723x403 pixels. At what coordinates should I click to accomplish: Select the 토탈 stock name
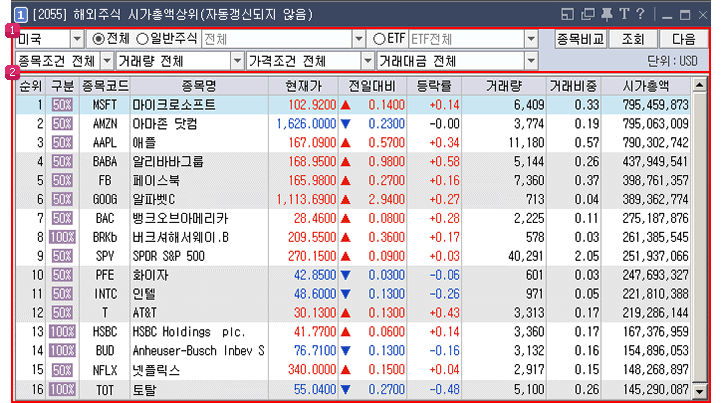[144, 390]
